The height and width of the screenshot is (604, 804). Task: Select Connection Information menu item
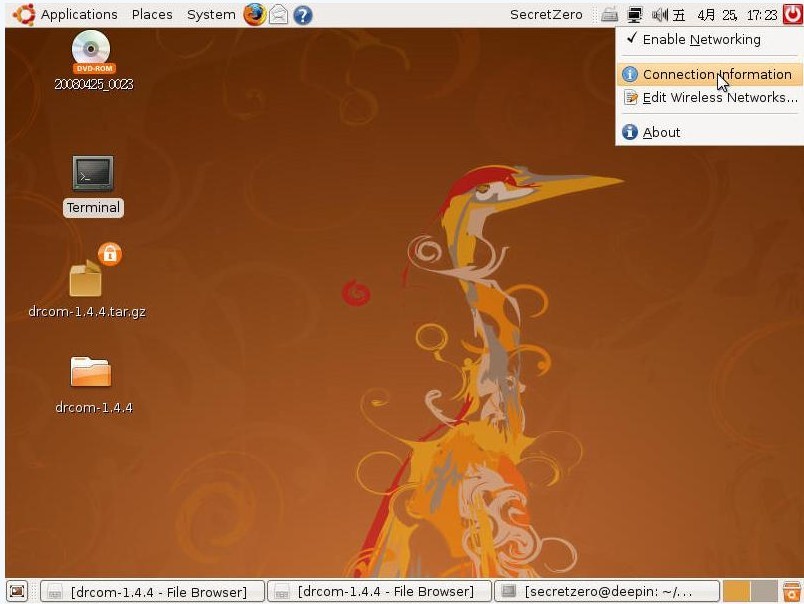click(x=710, y=74)
